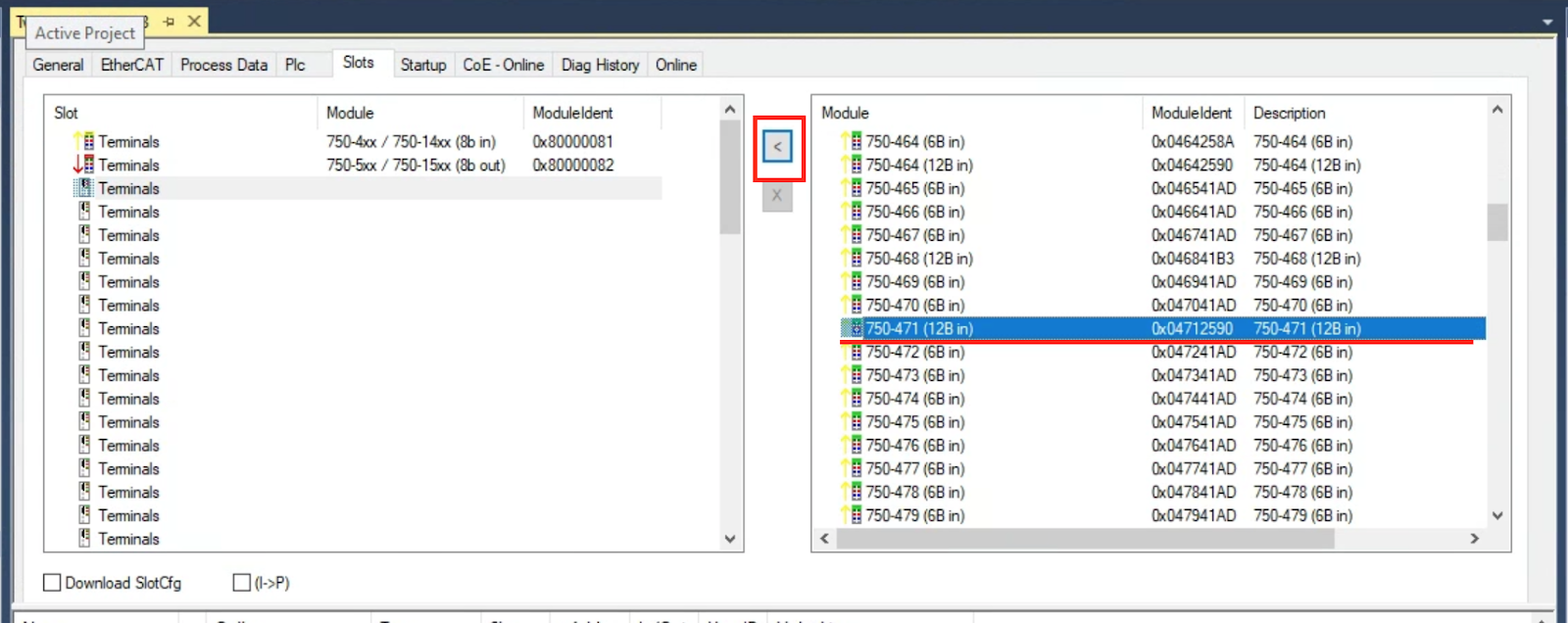
Task: Click the icon of 750-475 (6B in) module
Action: [x=854, y=422]
